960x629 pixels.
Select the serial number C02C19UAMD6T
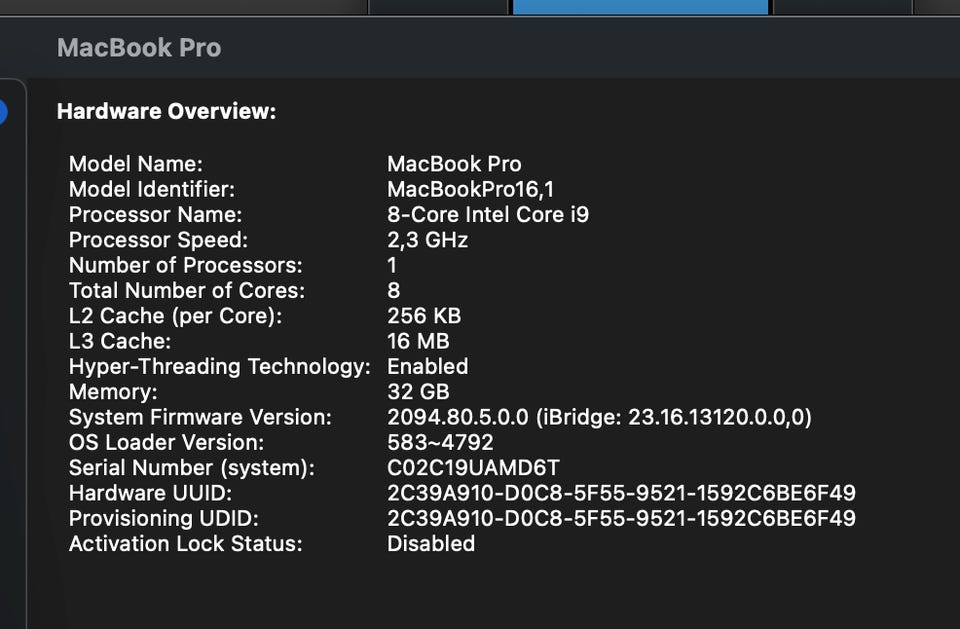pos(474,468)
